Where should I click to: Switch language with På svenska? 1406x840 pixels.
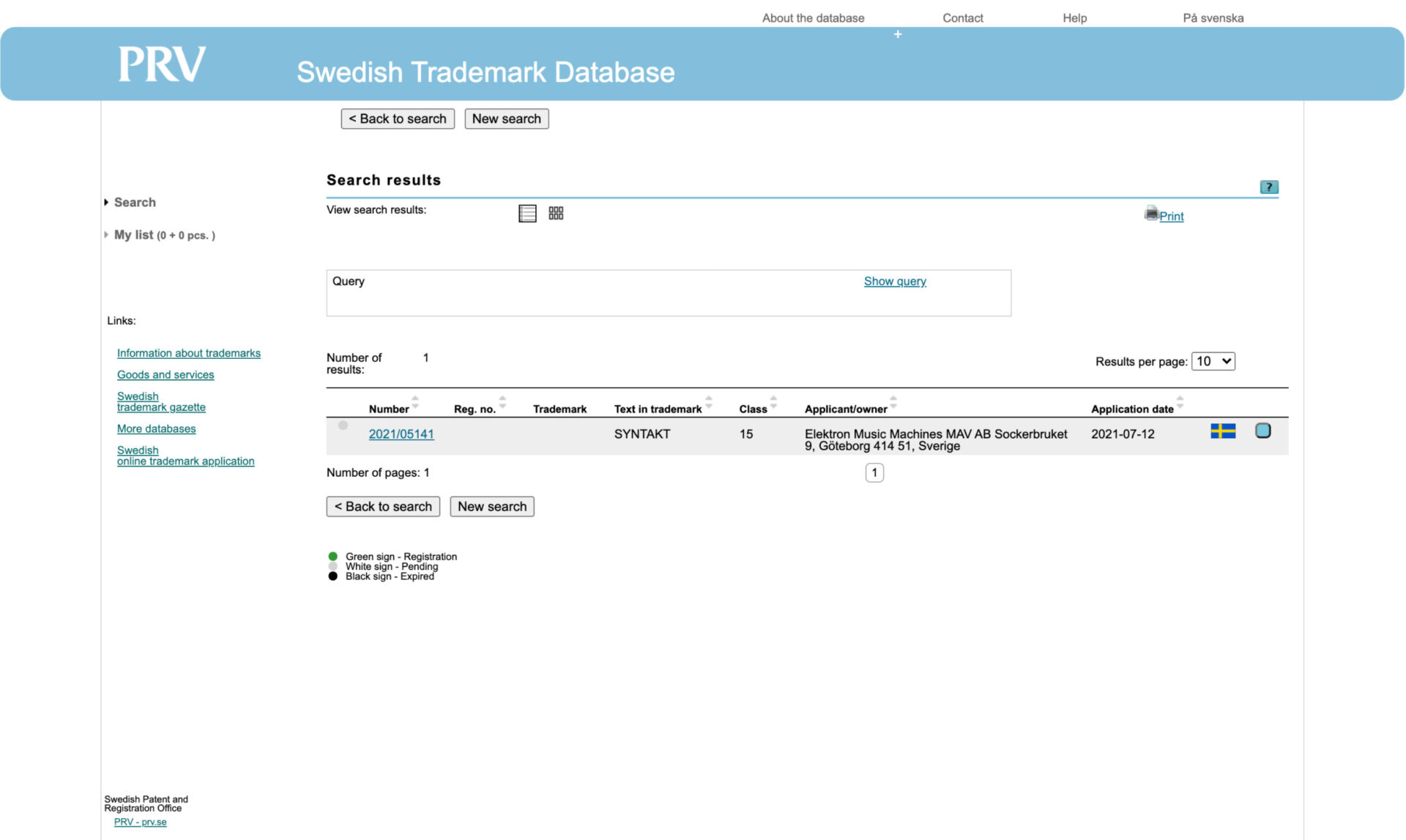[x=1213, y=18]
